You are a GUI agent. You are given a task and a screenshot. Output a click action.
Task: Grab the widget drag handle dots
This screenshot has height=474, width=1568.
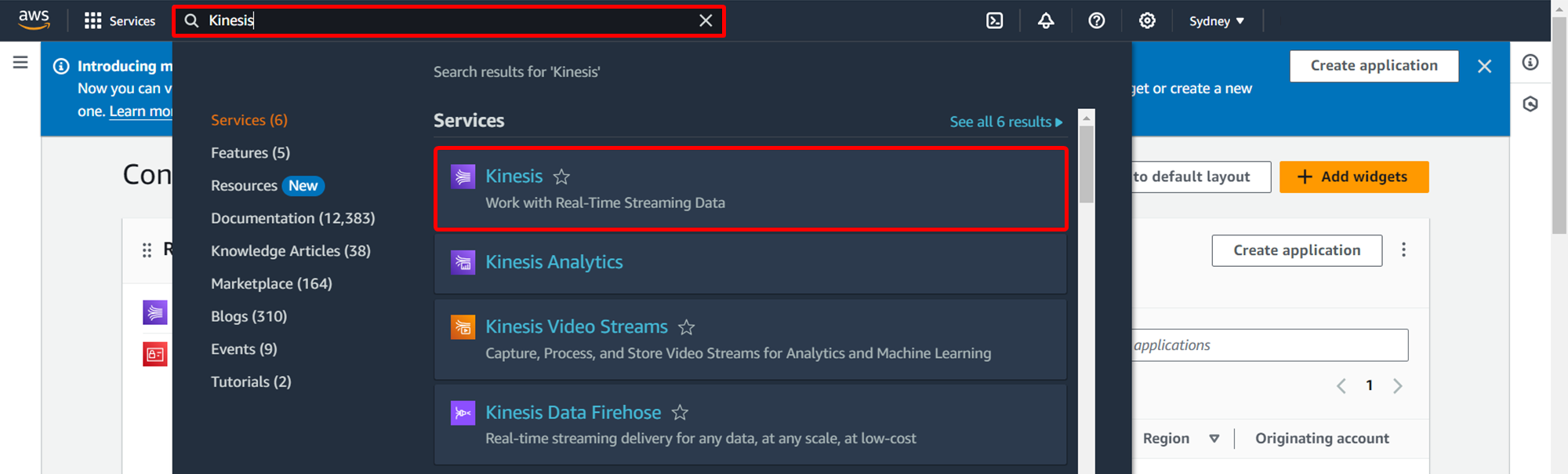(x=147, y=250)
